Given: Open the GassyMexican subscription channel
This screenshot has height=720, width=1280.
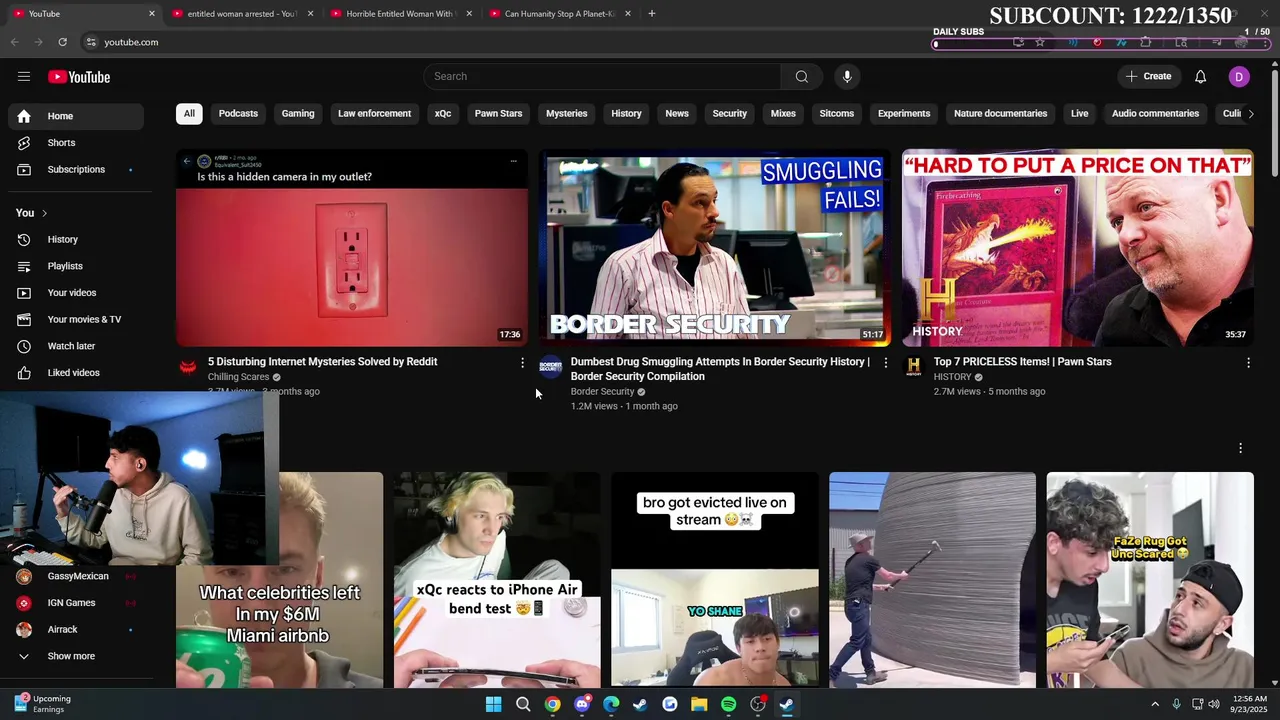Looking at the screenshot, I should [76, 576].
